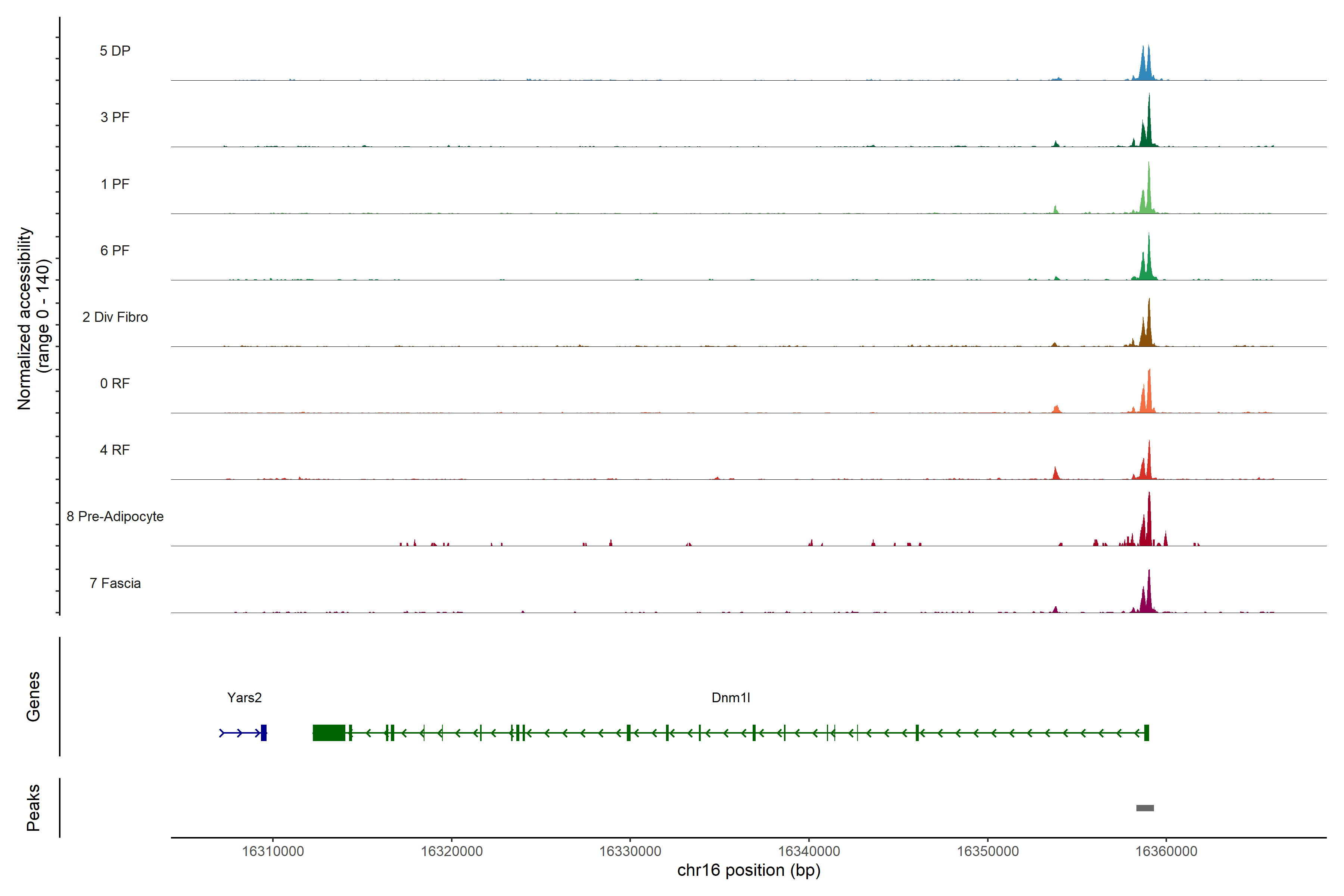
Task: Click the chr16 position (bp) axis title
Action: pos(749,870)
